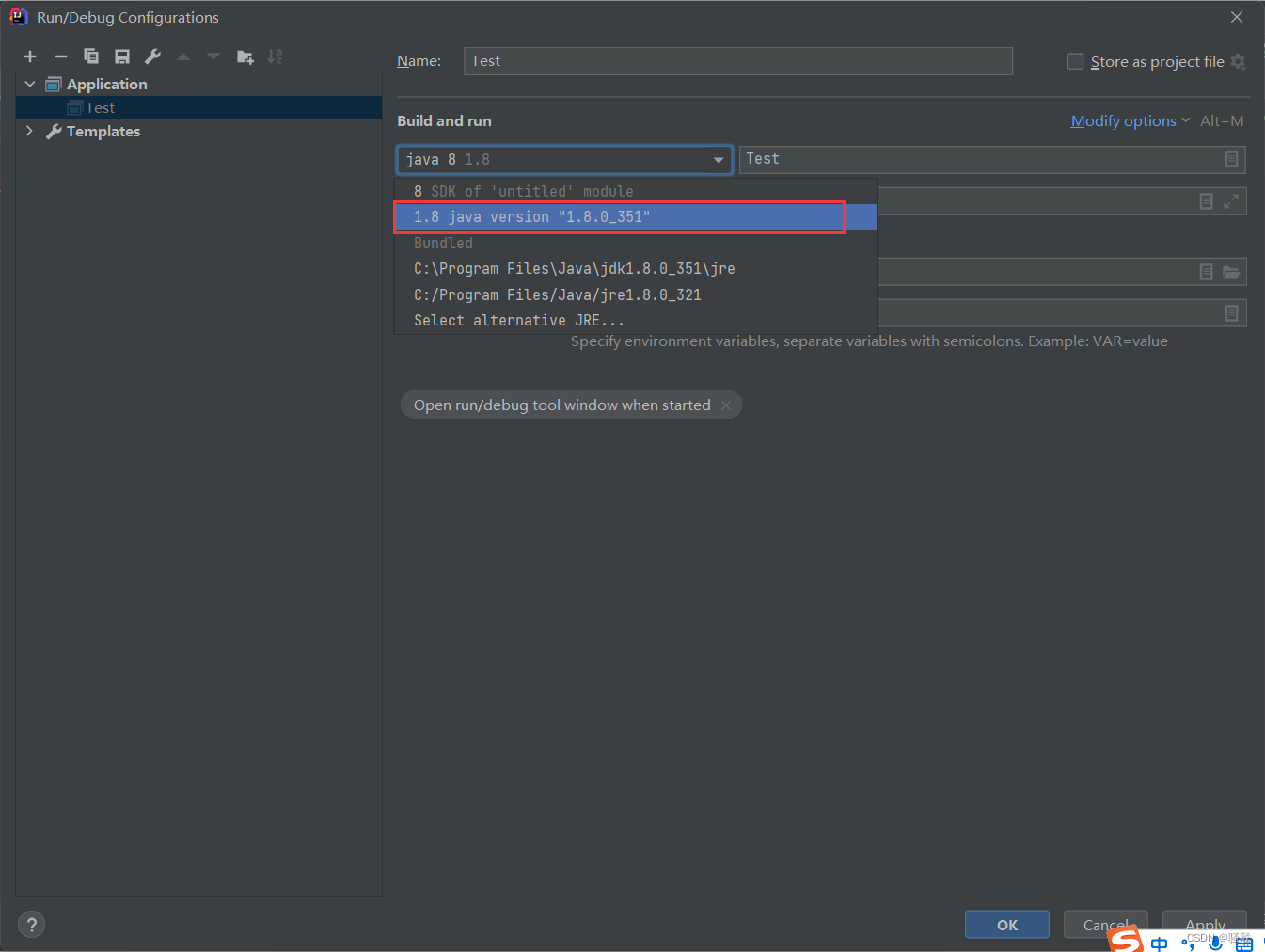Create a new configuration folder
The image size is (1265, 952).
click(x=245, y=56)
